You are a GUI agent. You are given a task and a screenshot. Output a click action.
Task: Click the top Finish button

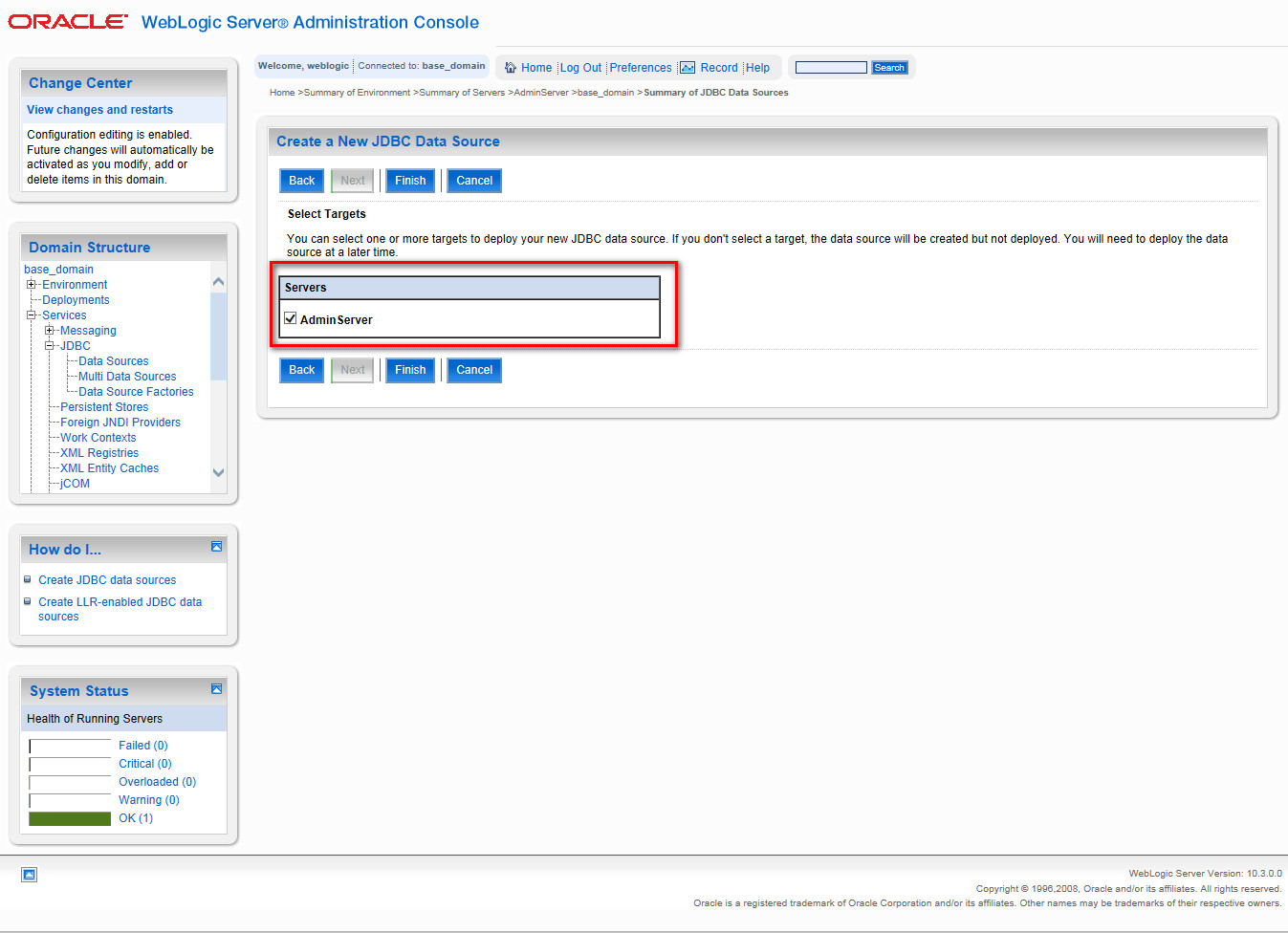[410, 181]
